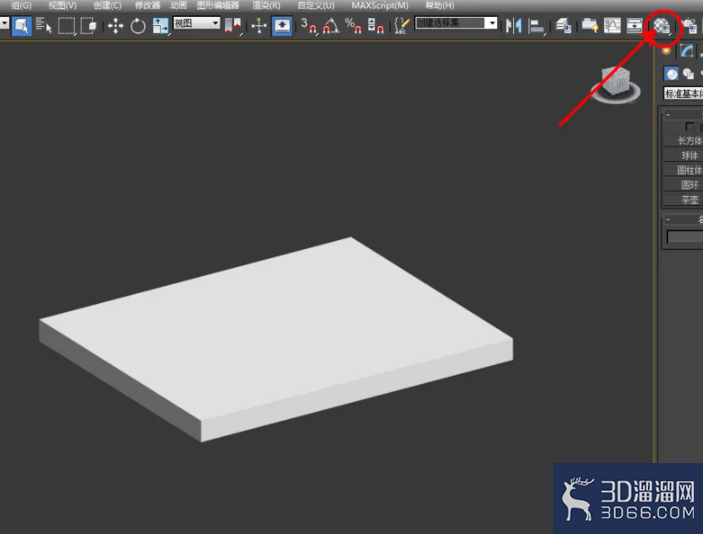The image size is (703, 534).
Task: Click Use Pivot Point Center icon
Action: click(x=233, y=26)
